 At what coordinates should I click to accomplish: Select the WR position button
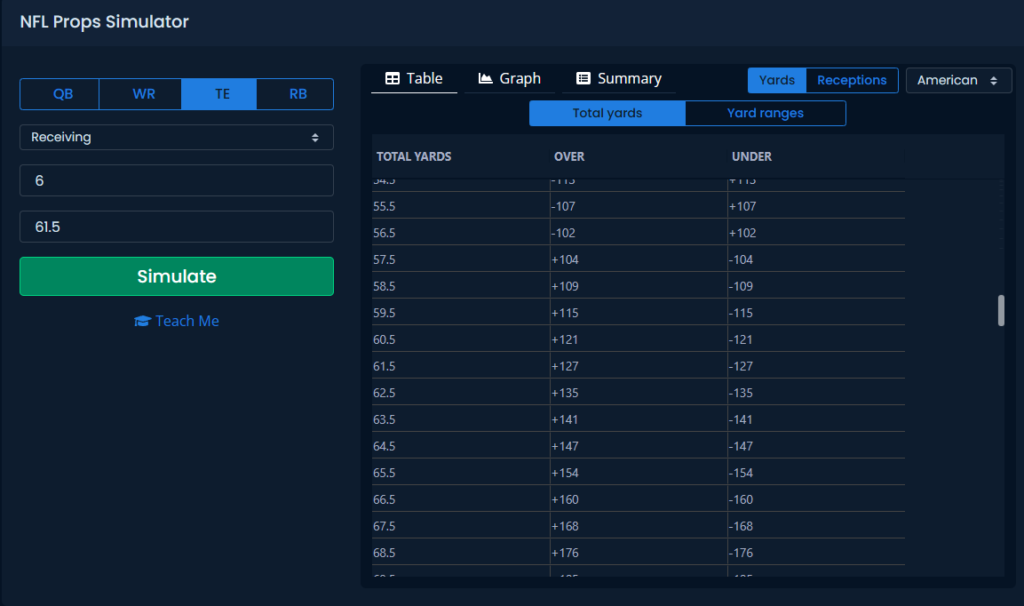tap(140, 94)
